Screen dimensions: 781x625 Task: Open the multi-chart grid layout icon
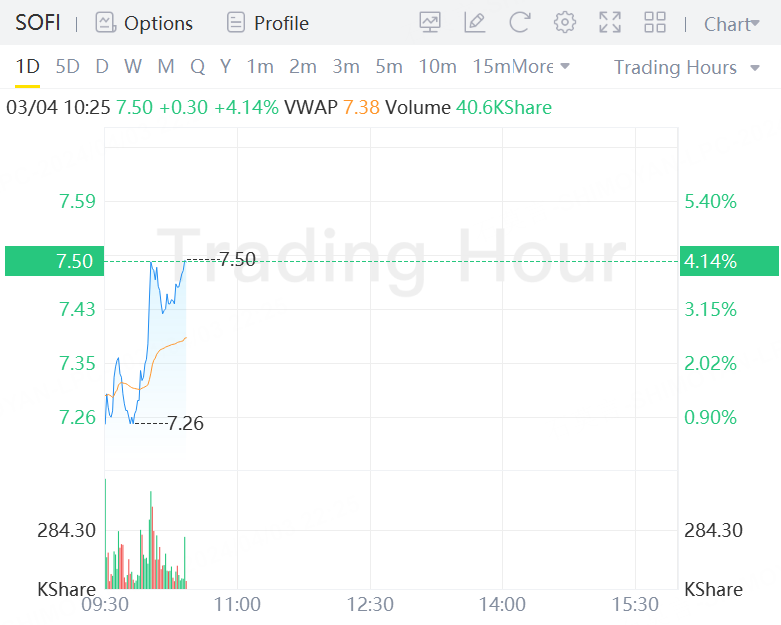[654, 22]
